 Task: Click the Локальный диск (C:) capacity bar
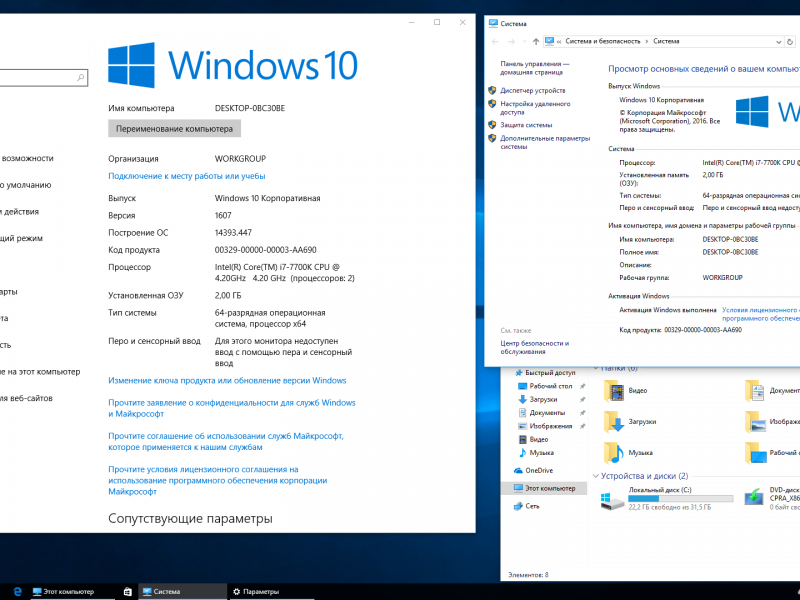point(681,498)
